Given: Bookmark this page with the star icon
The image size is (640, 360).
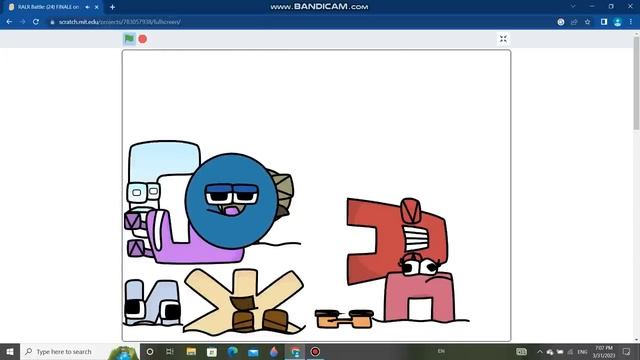Looking at the screenshot, I should pyautogui.click(x=587, y=22).
